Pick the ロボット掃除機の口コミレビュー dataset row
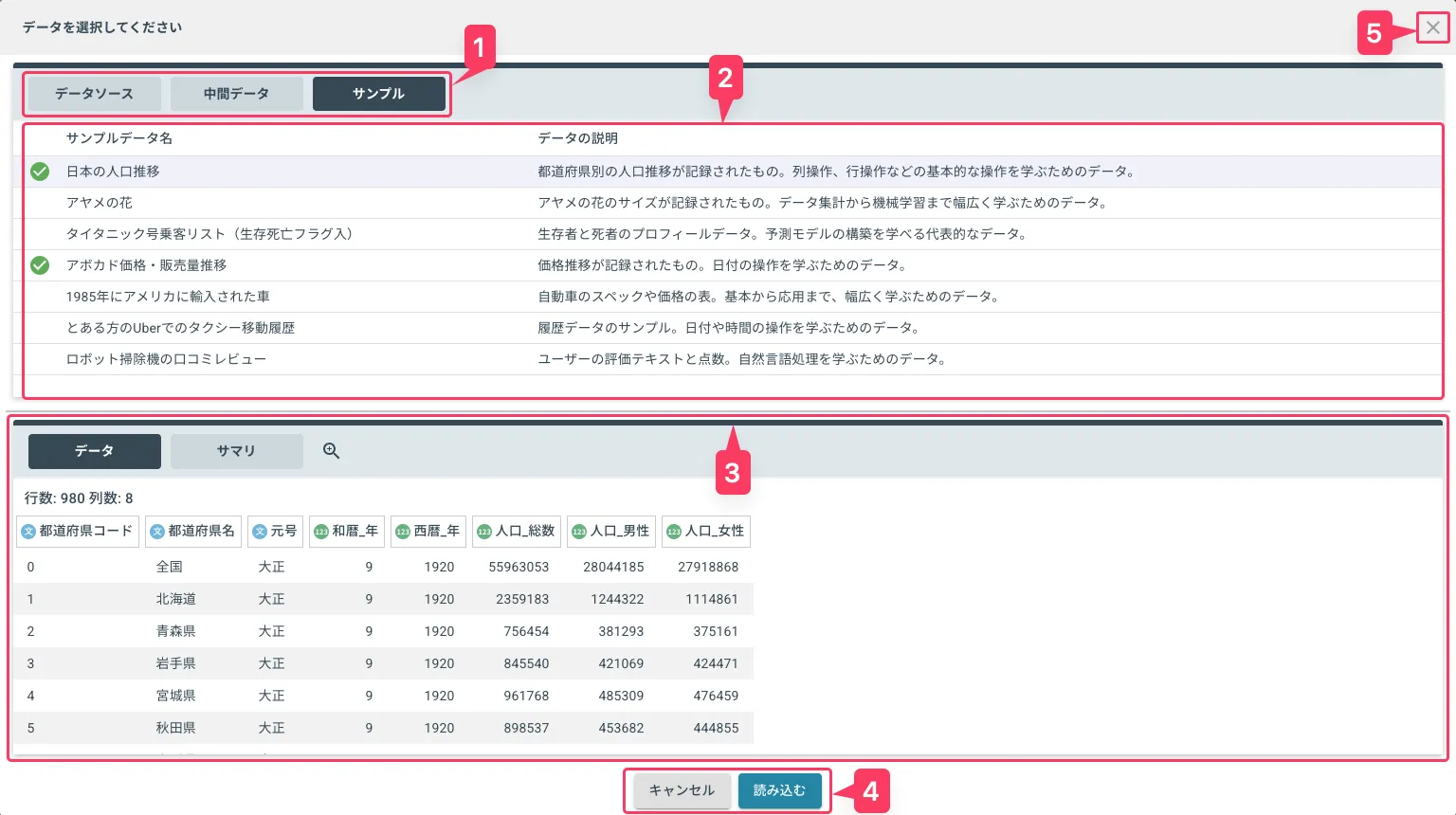The height and width of the screenshot is (815, 1456). pos(166,359)
